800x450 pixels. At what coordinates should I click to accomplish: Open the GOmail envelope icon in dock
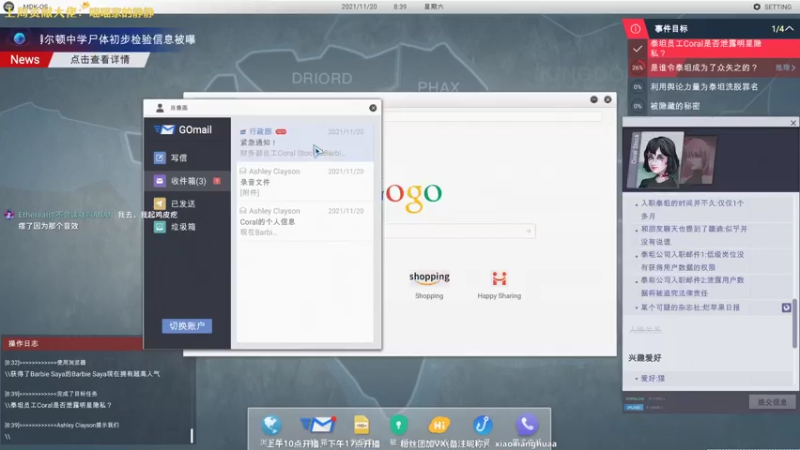click(x=317, y=424)
